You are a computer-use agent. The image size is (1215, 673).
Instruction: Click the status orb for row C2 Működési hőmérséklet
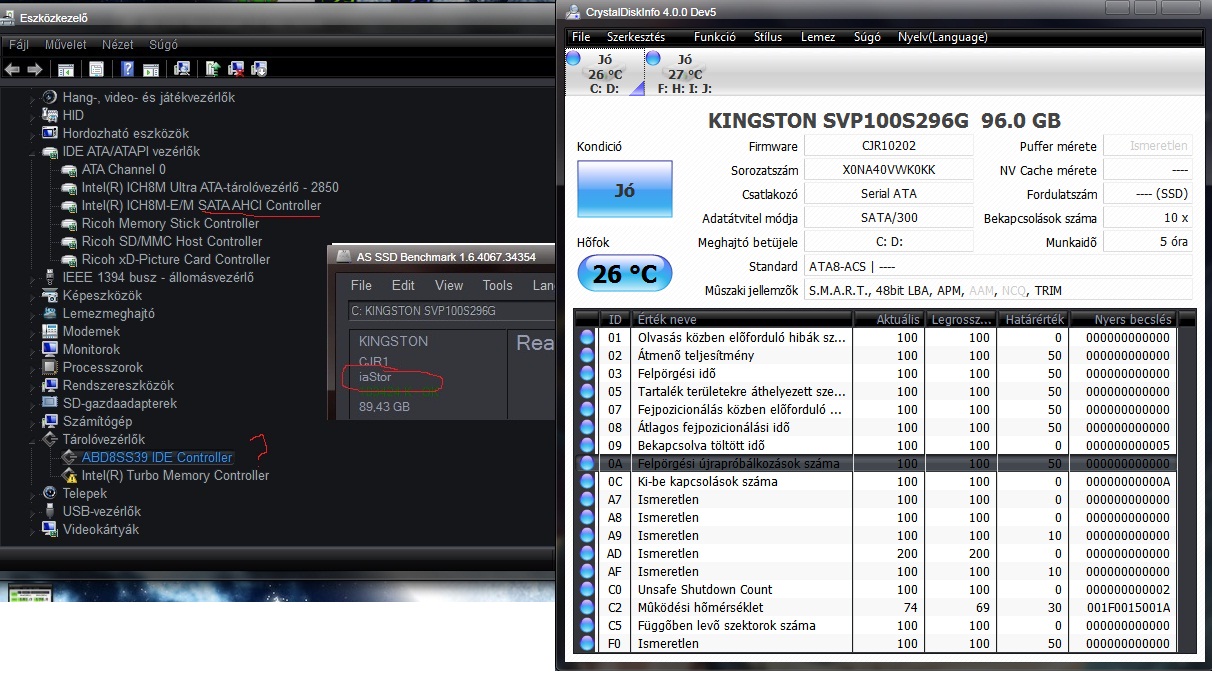coord(587,608)
